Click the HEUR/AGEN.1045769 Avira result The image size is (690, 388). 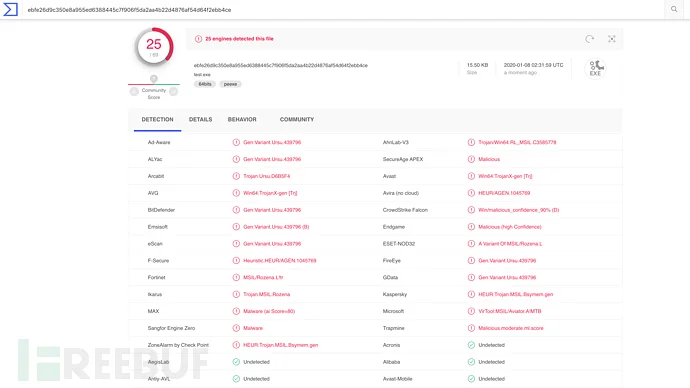point(504,193)
